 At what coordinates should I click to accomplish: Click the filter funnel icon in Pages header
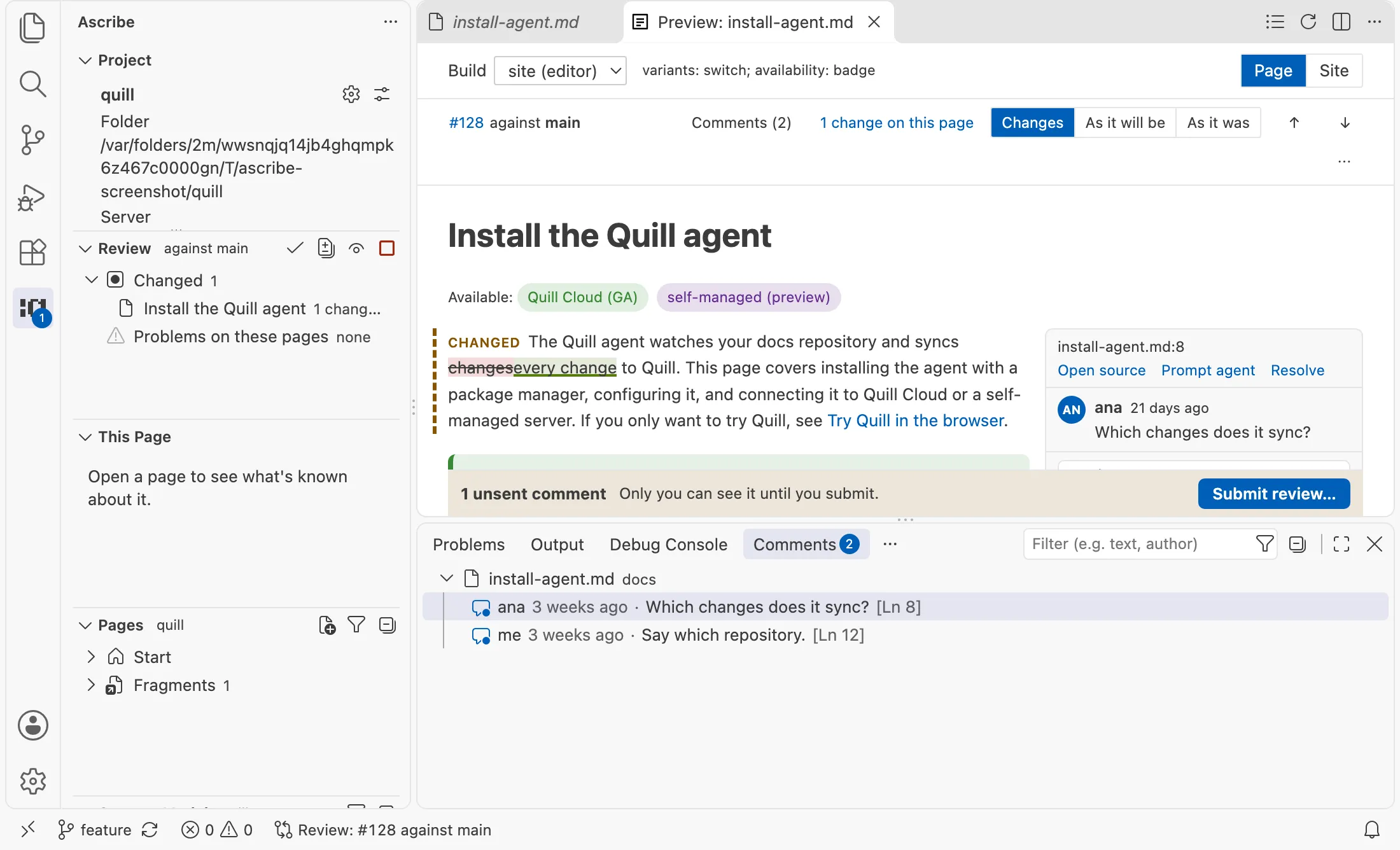pyautogui.click(x=356, y=625)
